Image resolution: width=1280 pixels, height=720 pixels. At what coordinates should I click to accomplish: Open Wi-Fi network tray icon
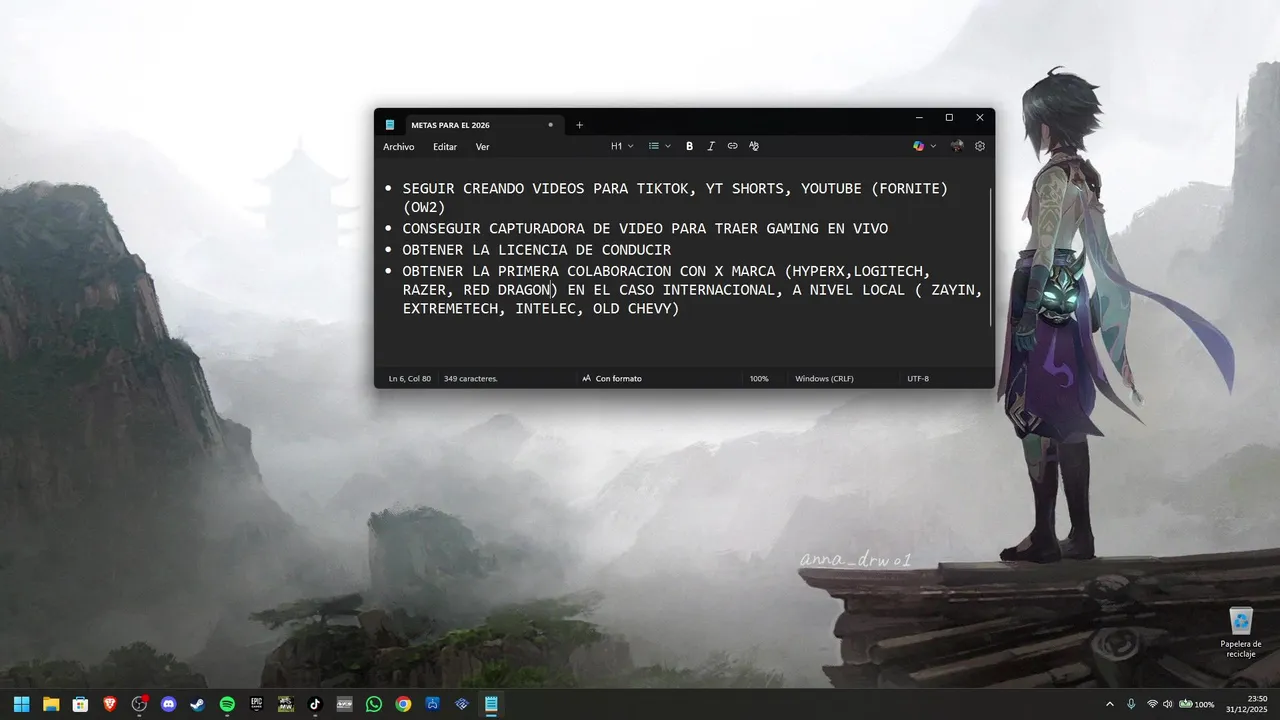click(1152, 704)
